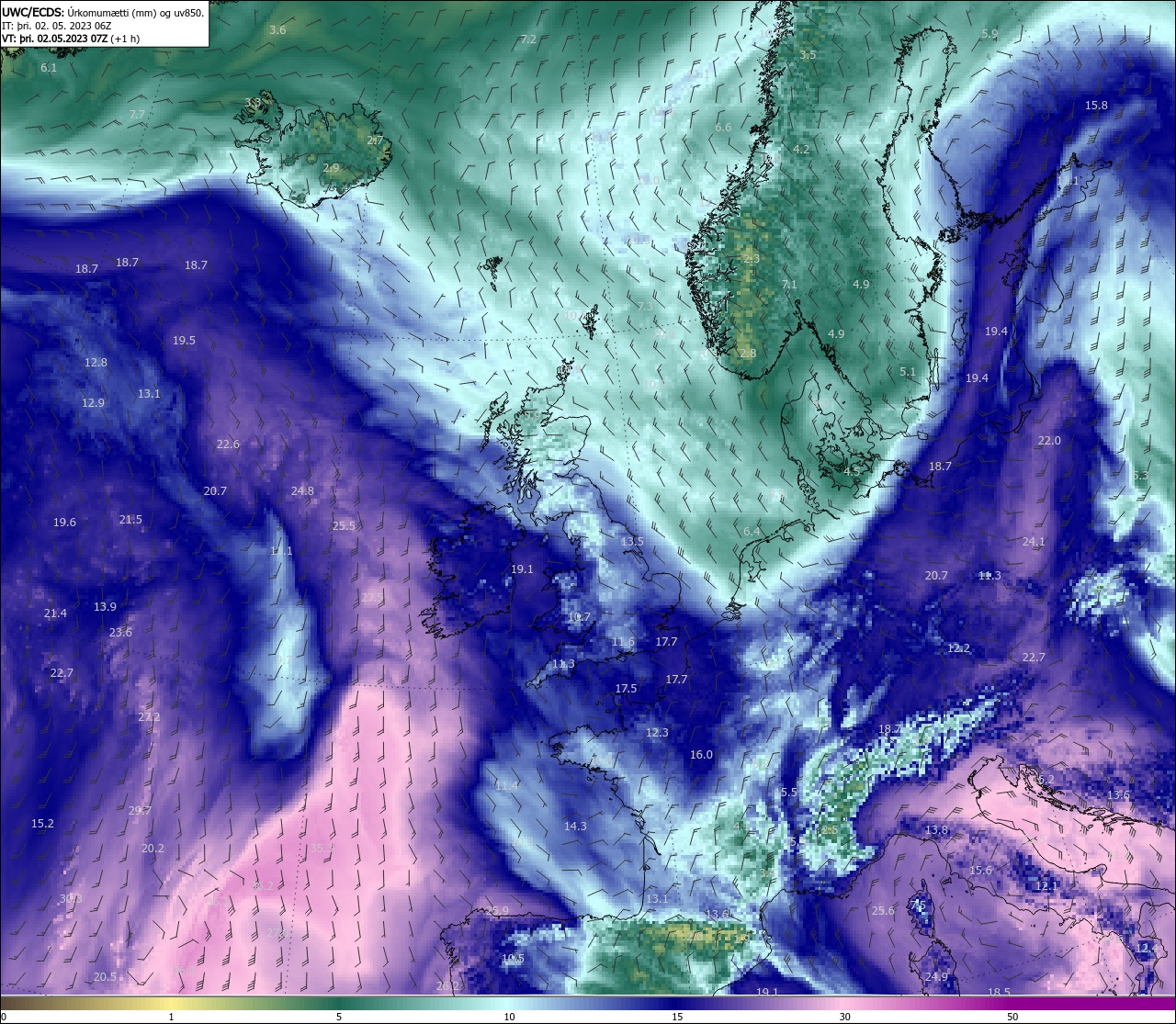Click the map value '19.5'
The width and height of the screenshot is (1176, 1024).
[184, 341]
